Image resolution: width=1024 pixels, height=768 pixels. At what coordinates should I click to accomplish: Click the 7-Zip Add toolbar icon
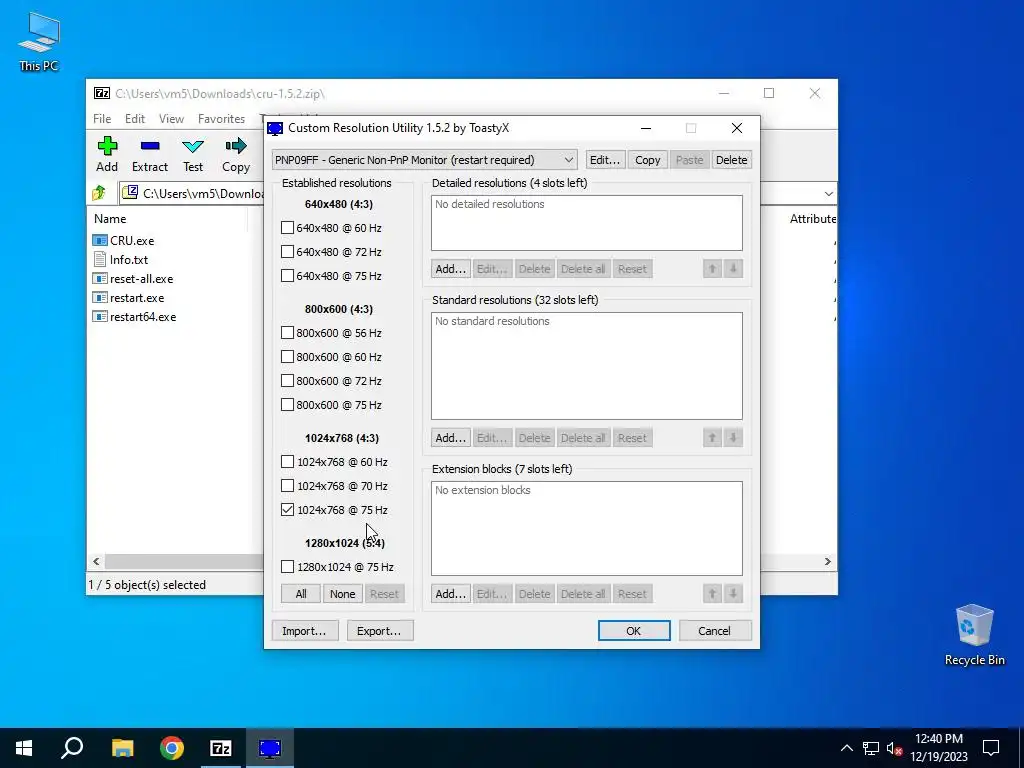tap(107, 146)
